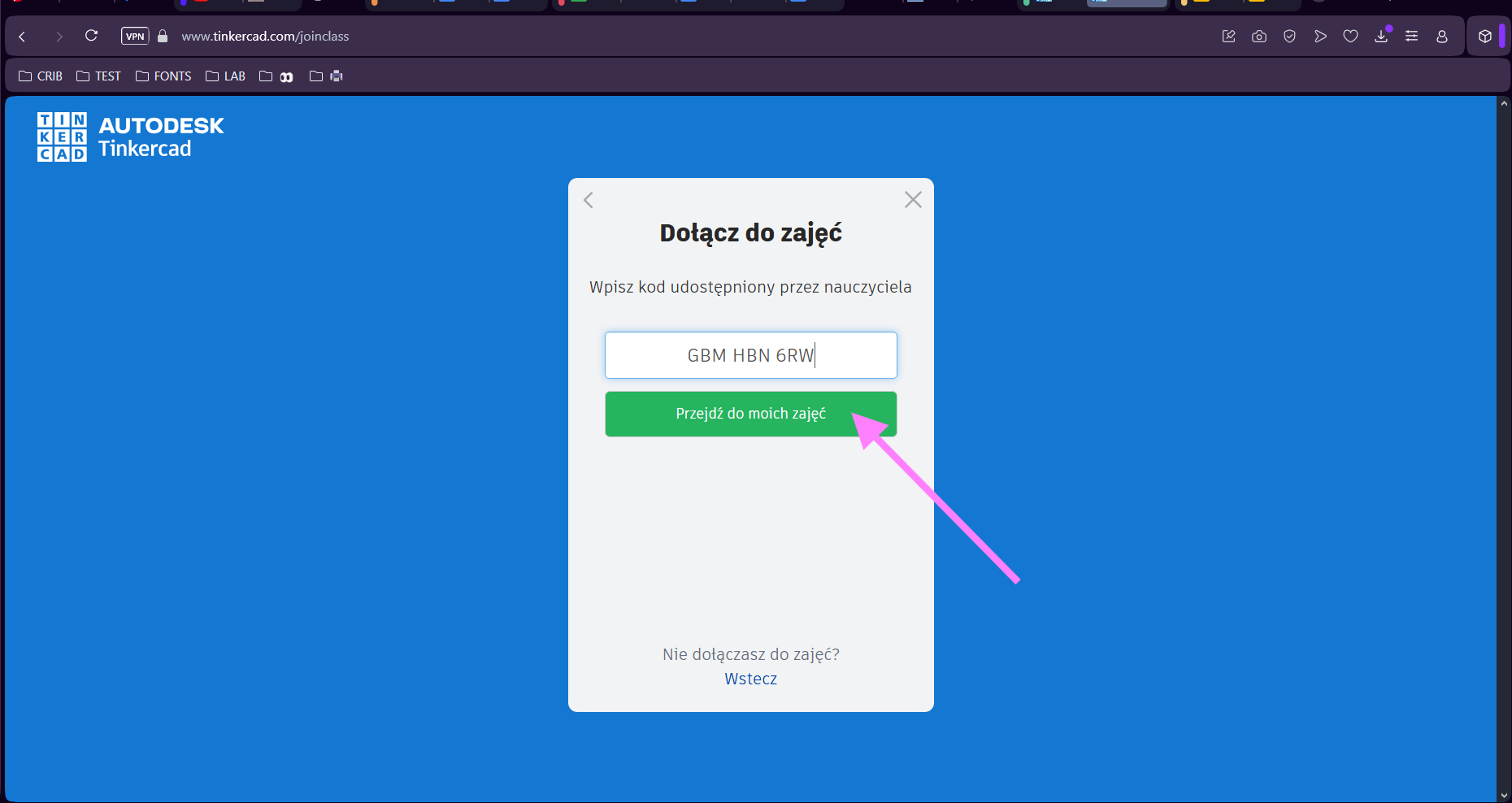Expand the LAB bookmarks folder
Viewport: 1512px width, 803px height.
[225, 76]
